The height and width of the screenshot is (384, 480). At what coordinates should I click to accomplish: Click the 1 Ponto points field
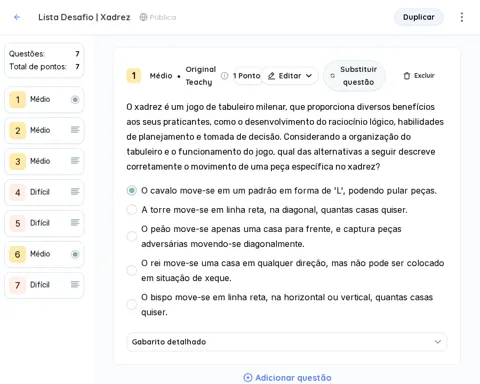point(247,76)
